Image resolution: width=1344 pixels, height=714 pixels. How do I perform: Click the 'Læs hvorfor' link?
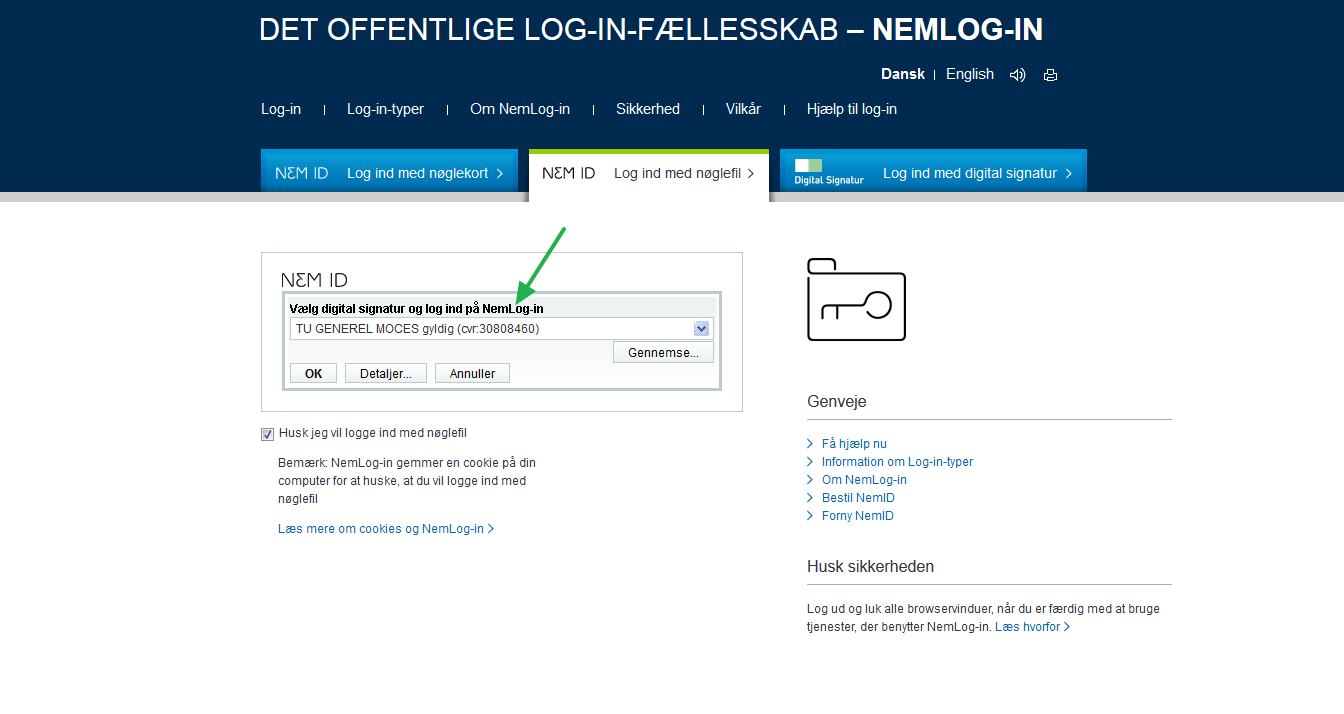pos(1032,627)
